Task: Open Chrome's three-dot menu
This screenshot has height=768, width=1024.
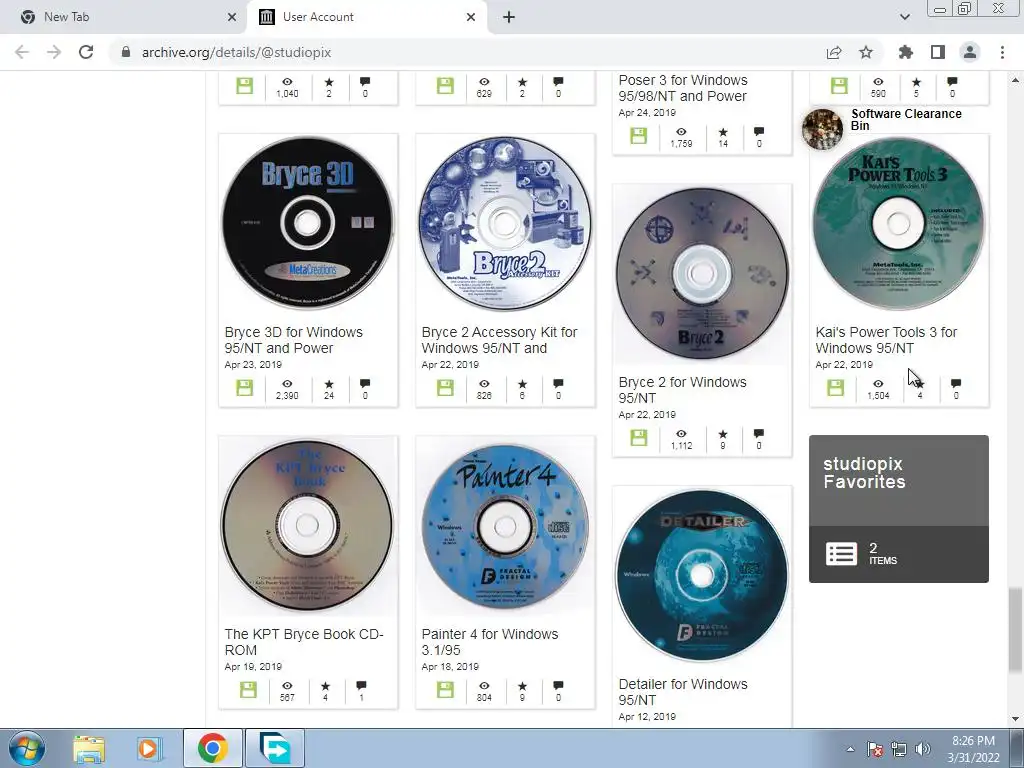Action: (x=1002, y=52)
